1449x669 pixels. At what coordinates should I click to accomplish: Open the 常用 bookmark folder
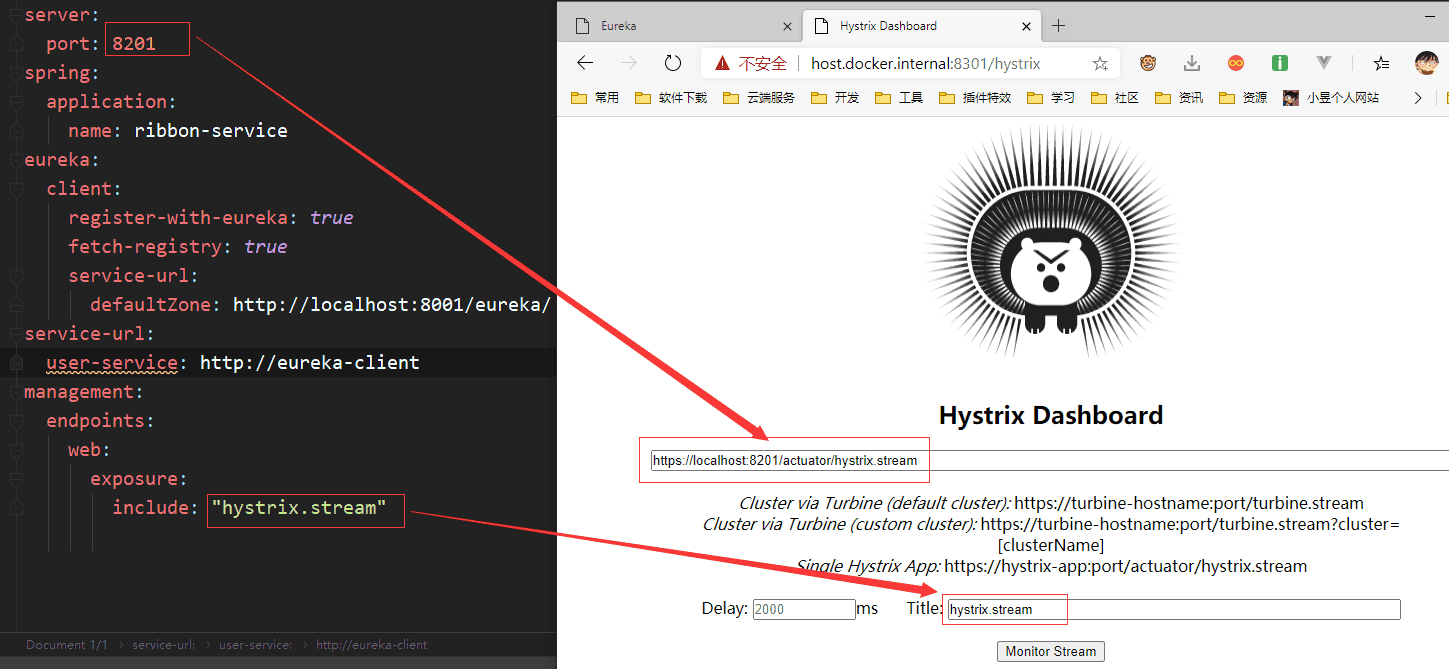tap(594, 97)
